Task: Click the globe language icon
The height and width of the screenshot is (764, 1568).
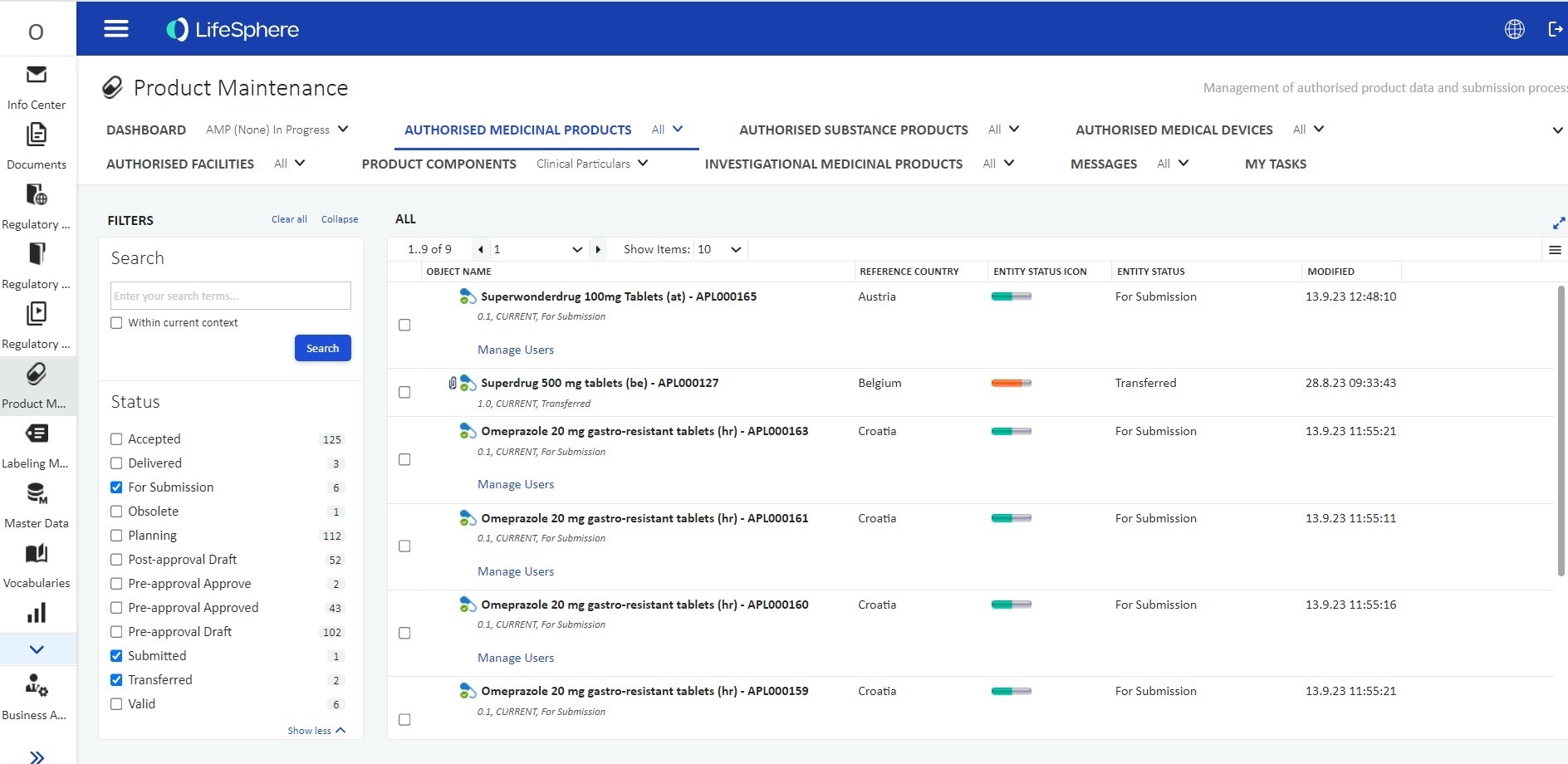Action: click(x=1514, y=29)
